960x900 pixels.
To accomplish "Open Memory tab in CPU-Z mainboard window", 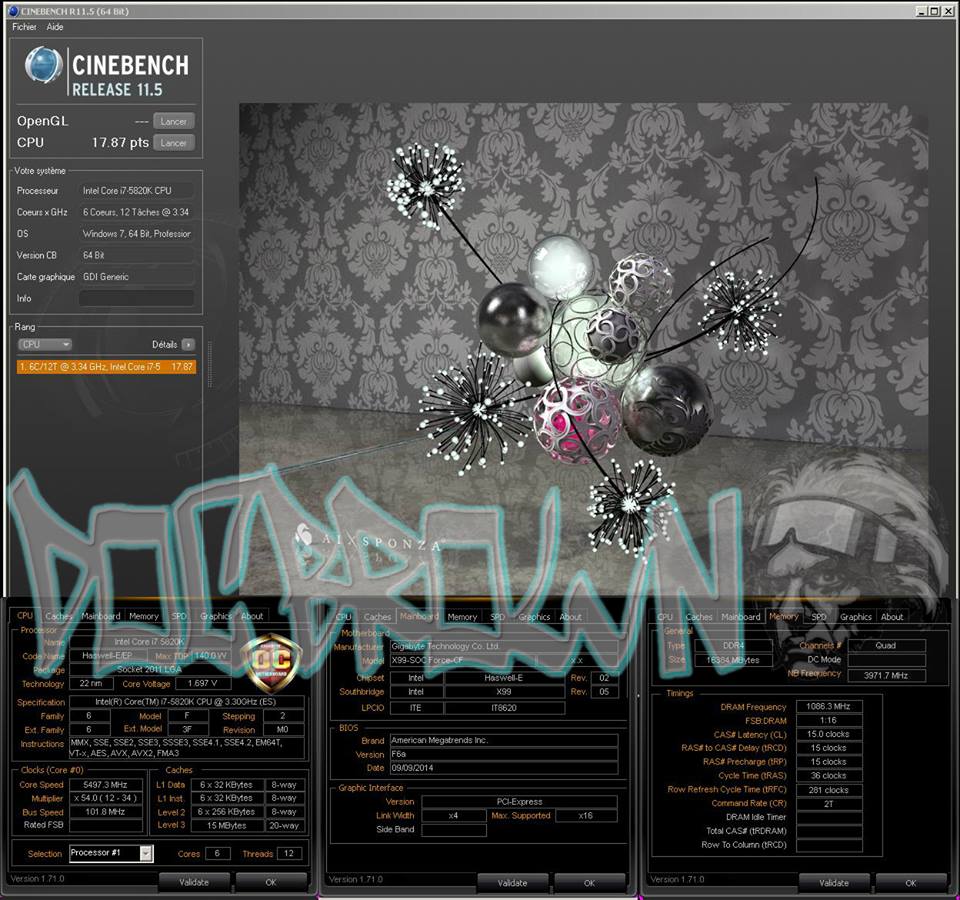I will point(462,617).
